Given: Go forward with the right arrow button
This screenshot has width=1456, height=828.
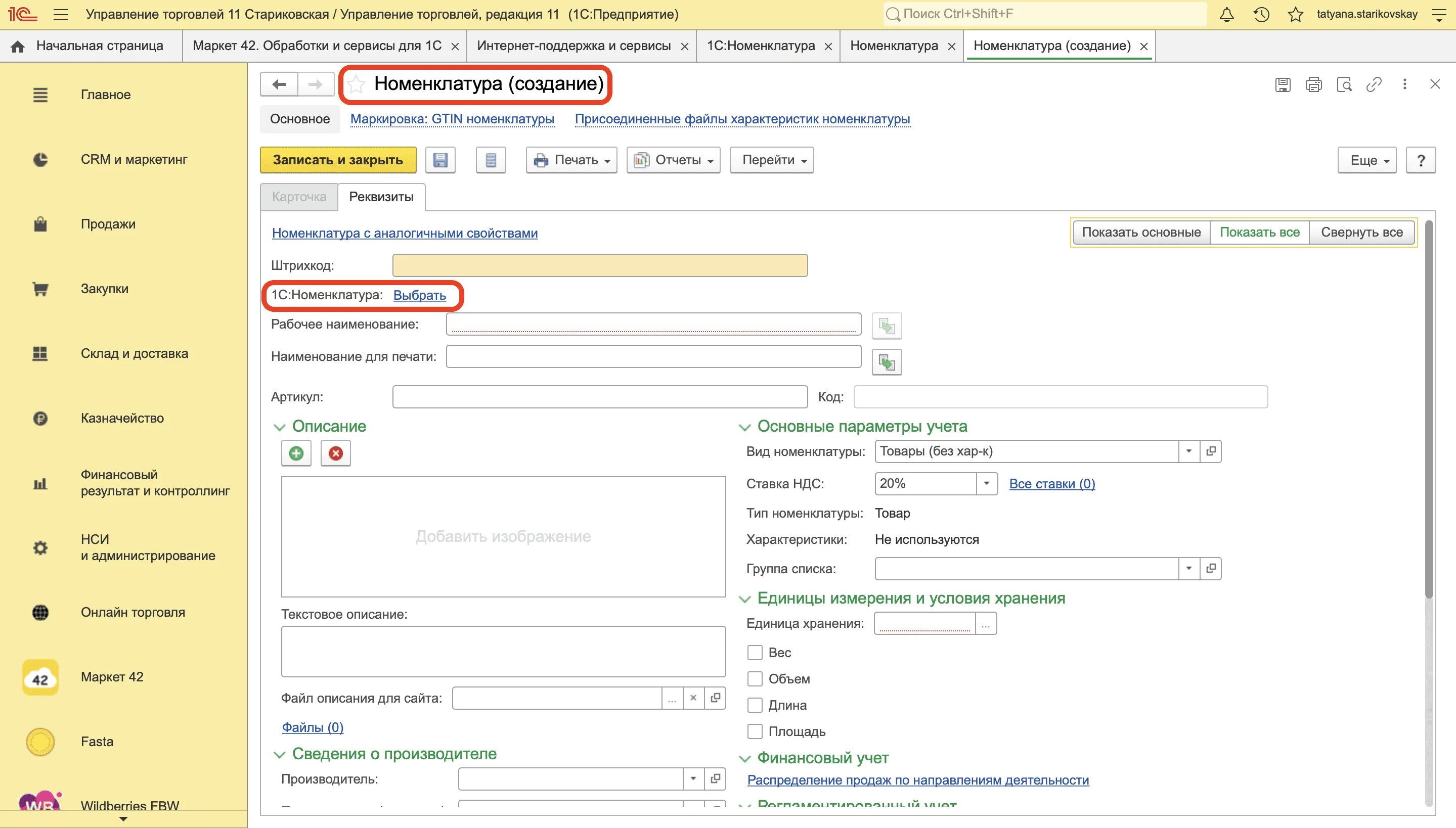Looking at the screenshot, I should pyautogui.click(x=315, y=84).
